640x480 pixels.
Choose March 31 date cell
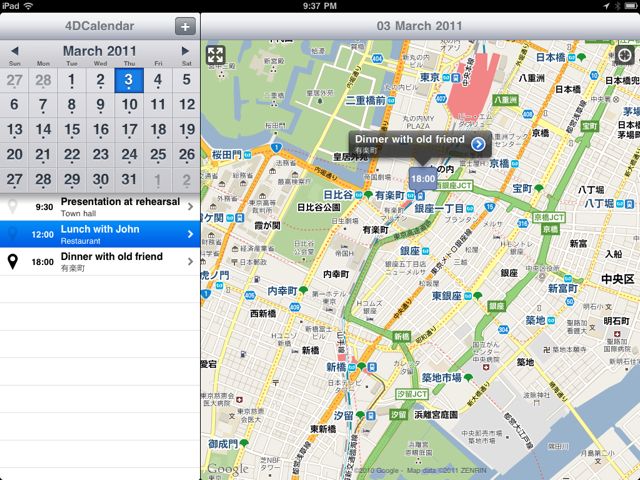point(129,180)
